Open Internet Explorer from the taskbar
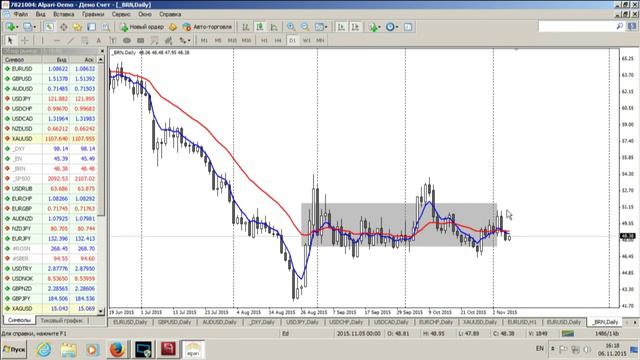The width and height of the screenshot is (640, 360). tap(44, 349)
